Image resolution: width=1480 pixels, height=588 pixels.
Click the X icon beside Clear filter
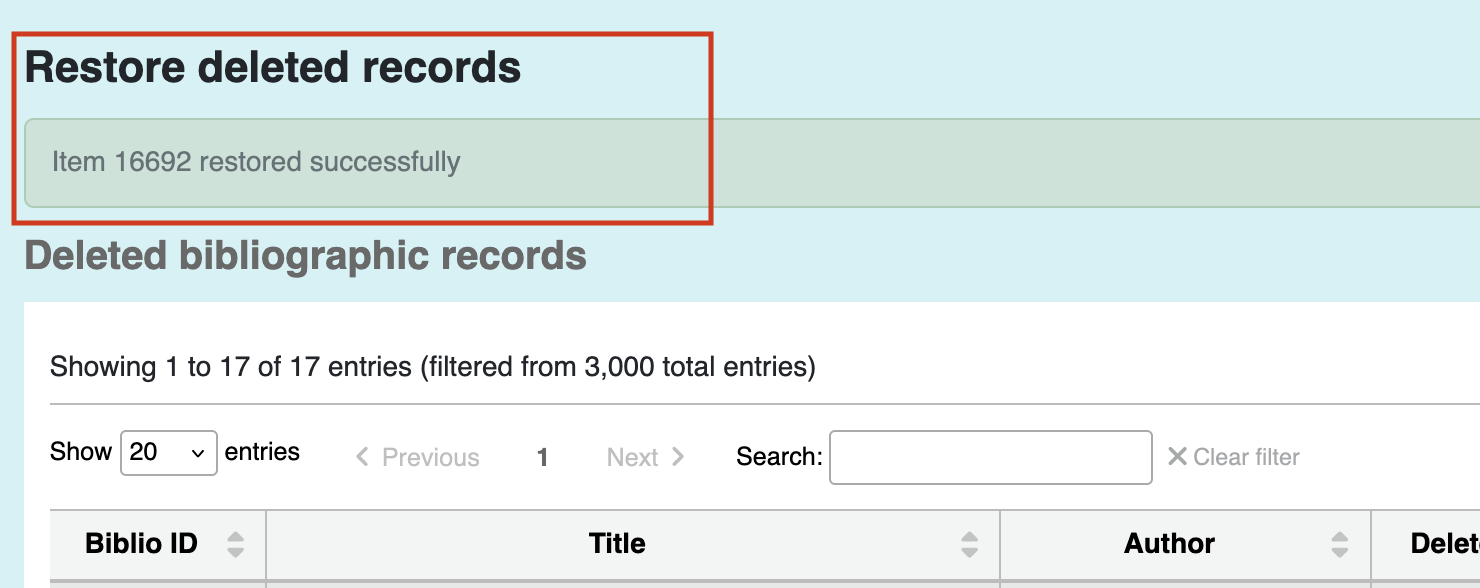1177,457
